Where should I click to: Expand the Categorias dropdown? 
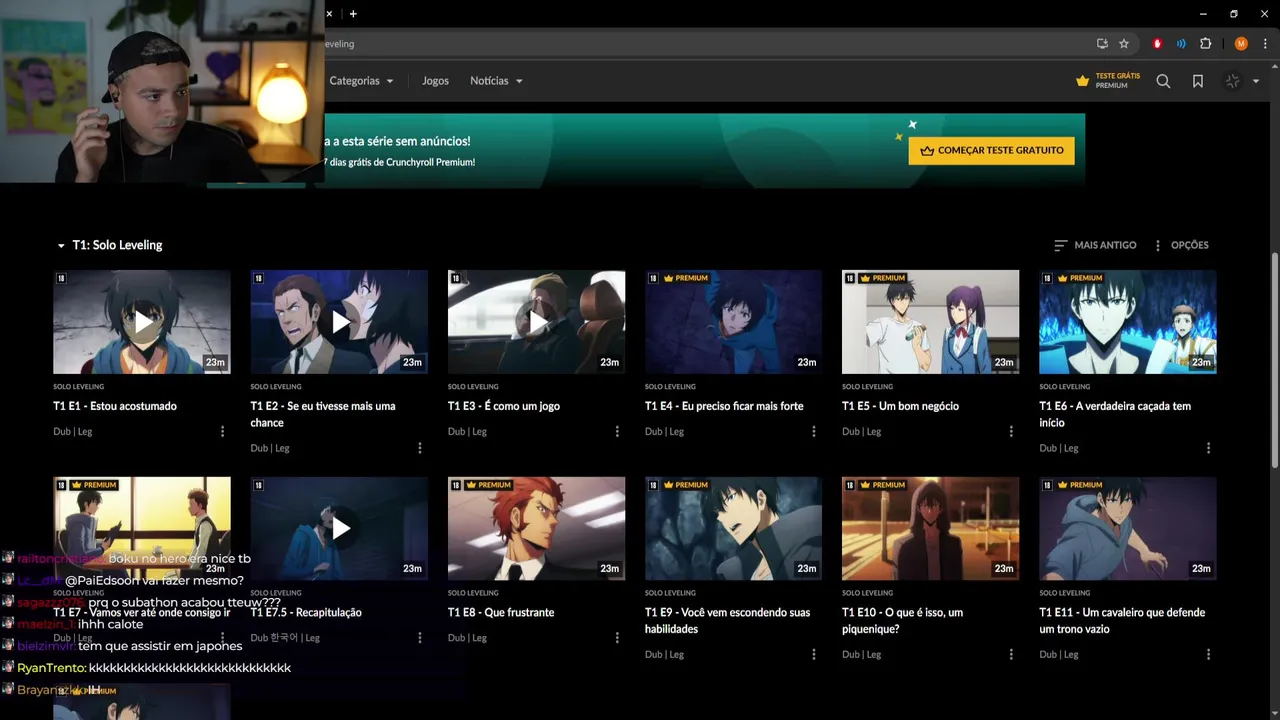coord(361,81)
